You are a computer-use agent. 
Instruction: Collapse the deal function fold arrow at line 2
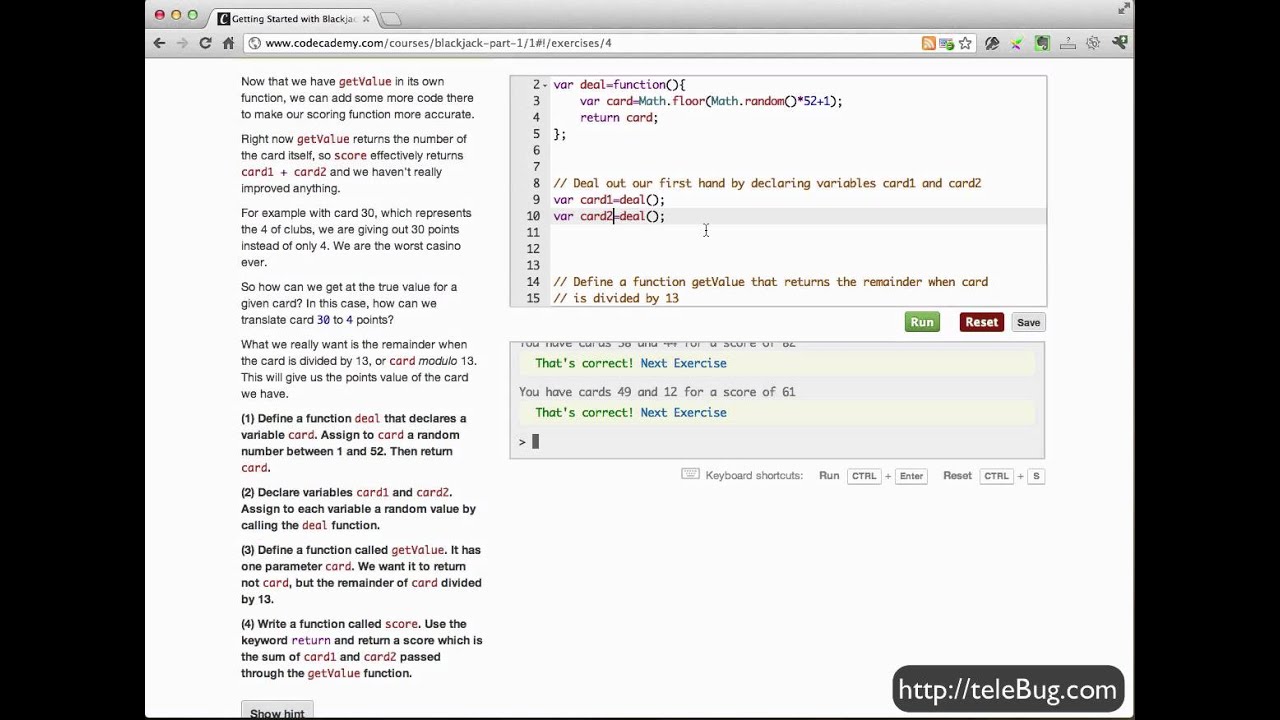(545, 85)
